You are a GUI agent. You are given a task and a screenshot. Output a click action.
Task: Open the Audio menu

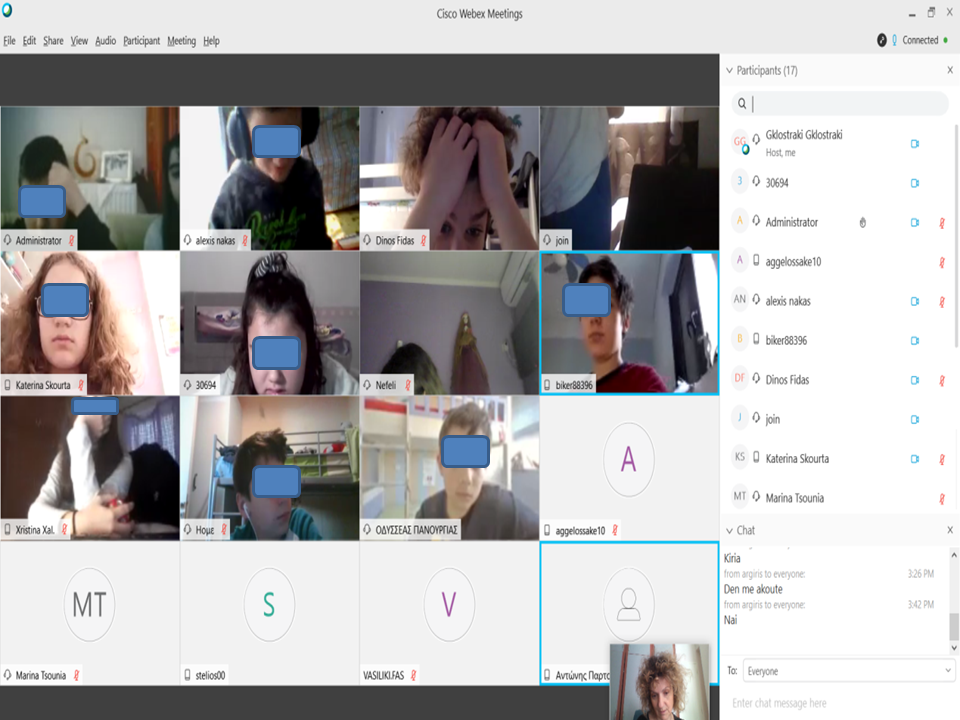[105, 41]
